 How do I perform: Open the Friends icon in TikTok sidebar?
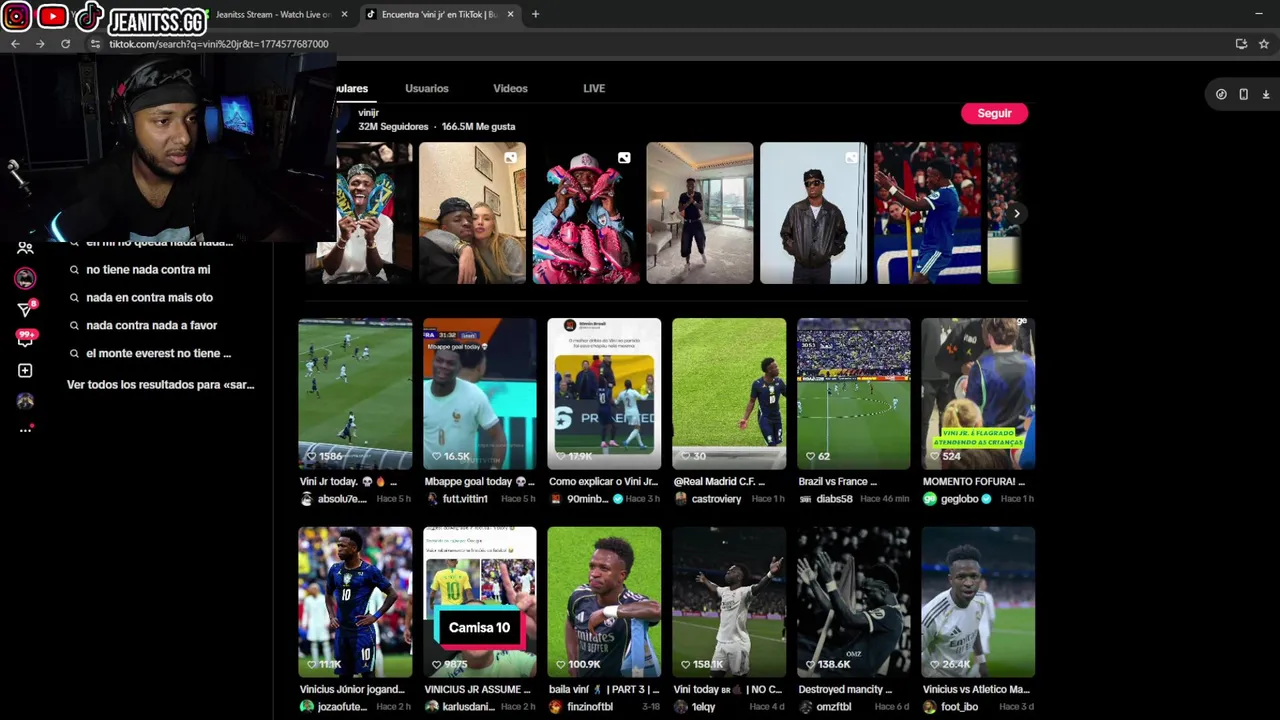[25, 248]
